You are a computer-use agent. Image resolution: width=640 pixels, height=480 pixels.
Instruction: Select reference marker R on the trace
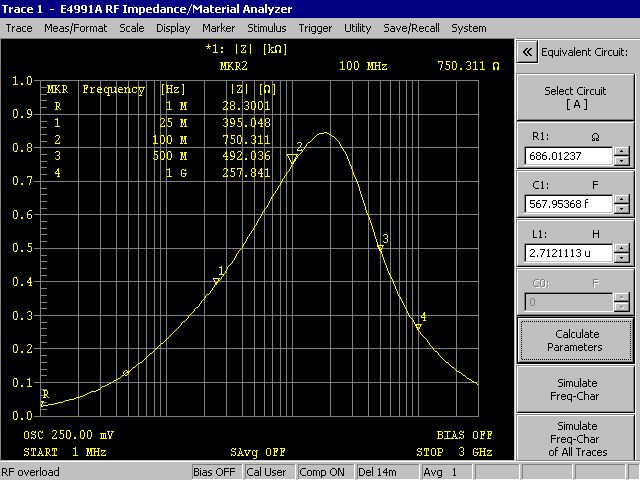click(x=42, y=404)
